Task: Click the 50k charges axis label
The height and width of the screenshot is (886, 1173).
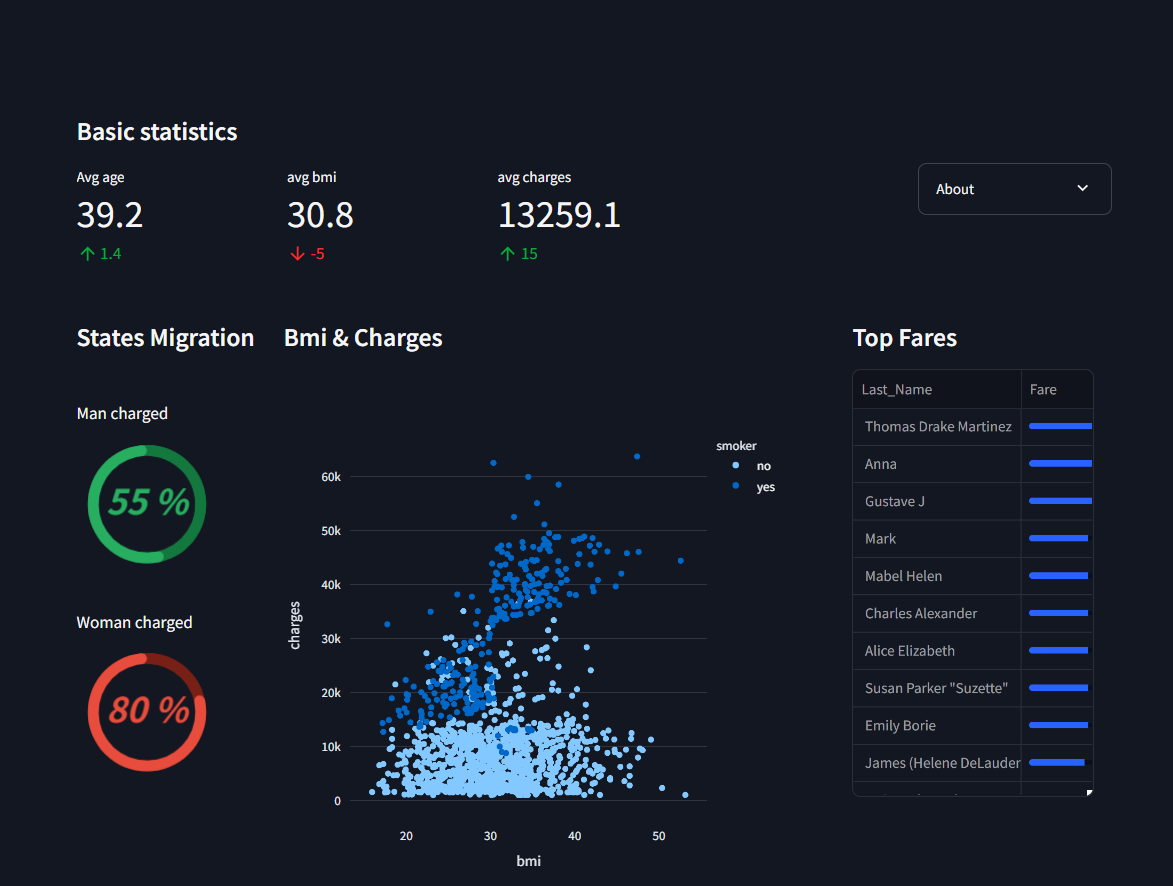Action: [331, 531]
